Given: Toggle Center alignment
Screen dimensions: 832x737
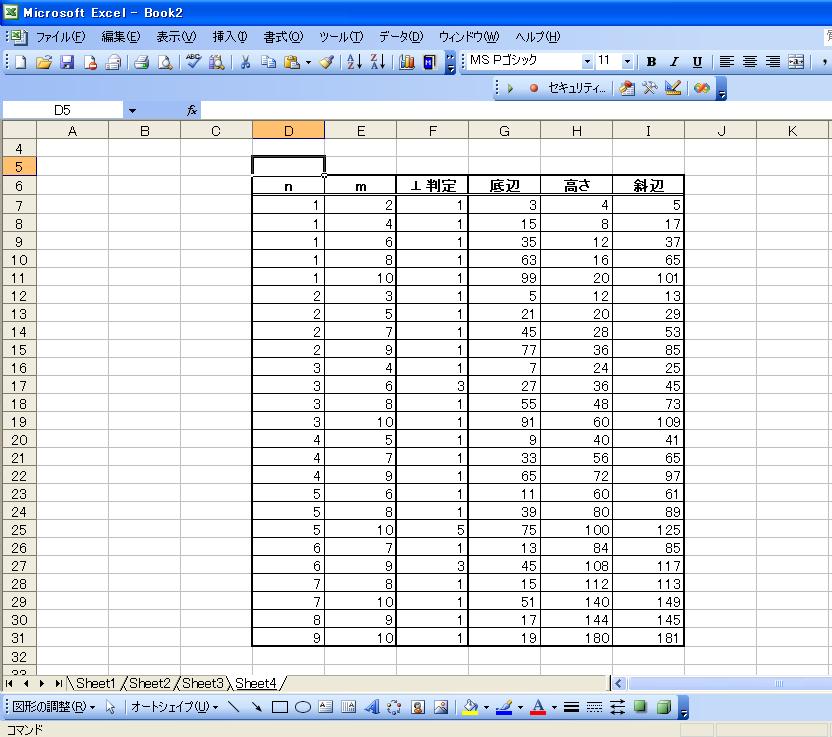Looking at the screenshot, I should pyautogui.click(x=750, y=62).
